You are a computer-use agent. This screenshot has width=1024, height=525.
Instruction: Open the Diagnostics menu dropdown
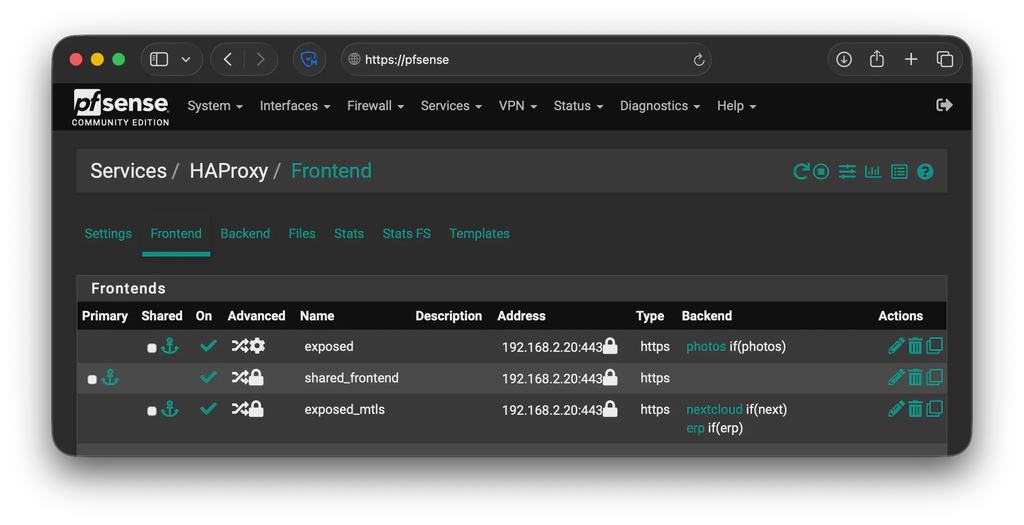pos(660,106)
